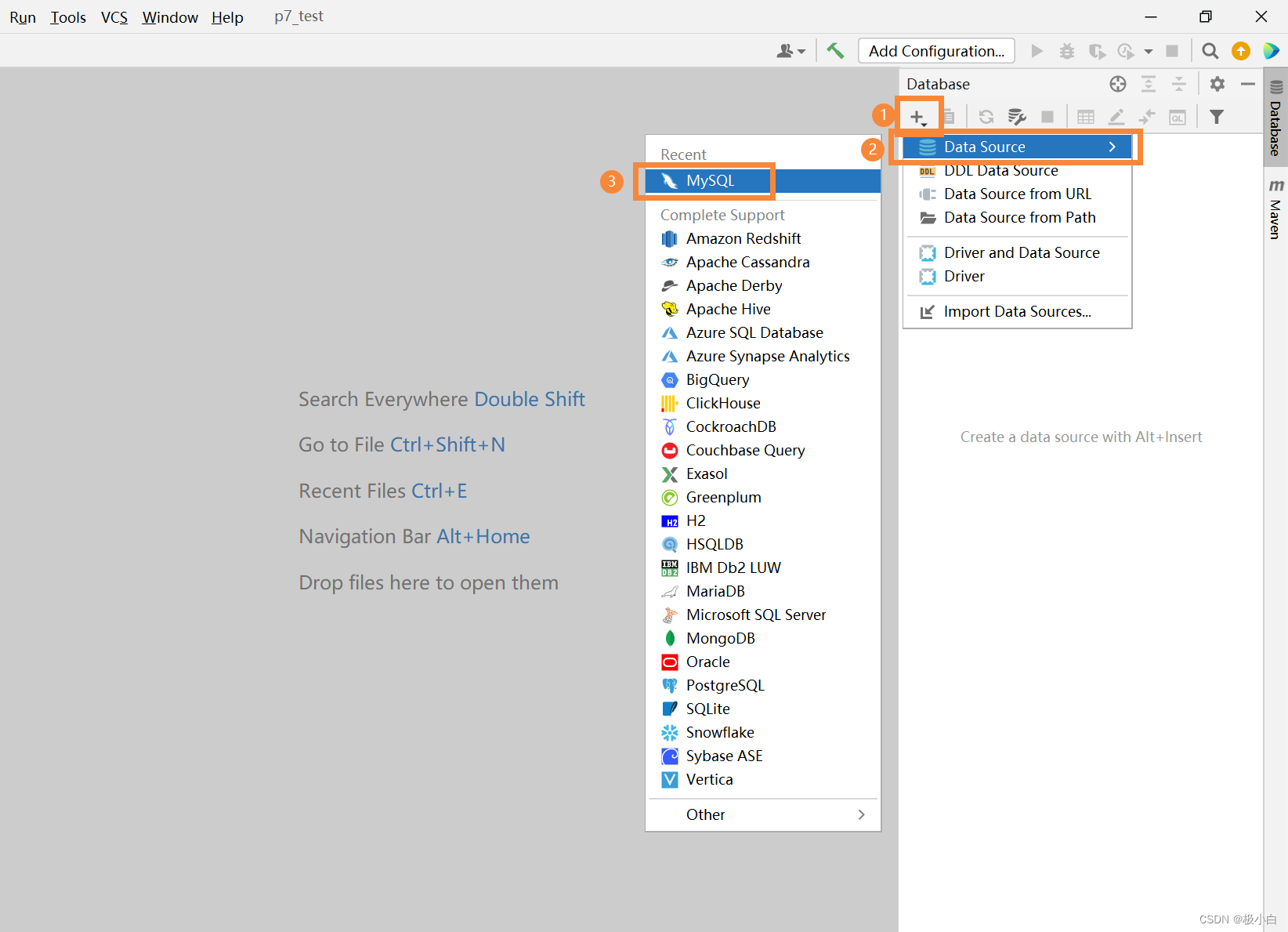Click the plus New icon in Database toolbar
Screen dimensions: 1288x932
[917, 118]
